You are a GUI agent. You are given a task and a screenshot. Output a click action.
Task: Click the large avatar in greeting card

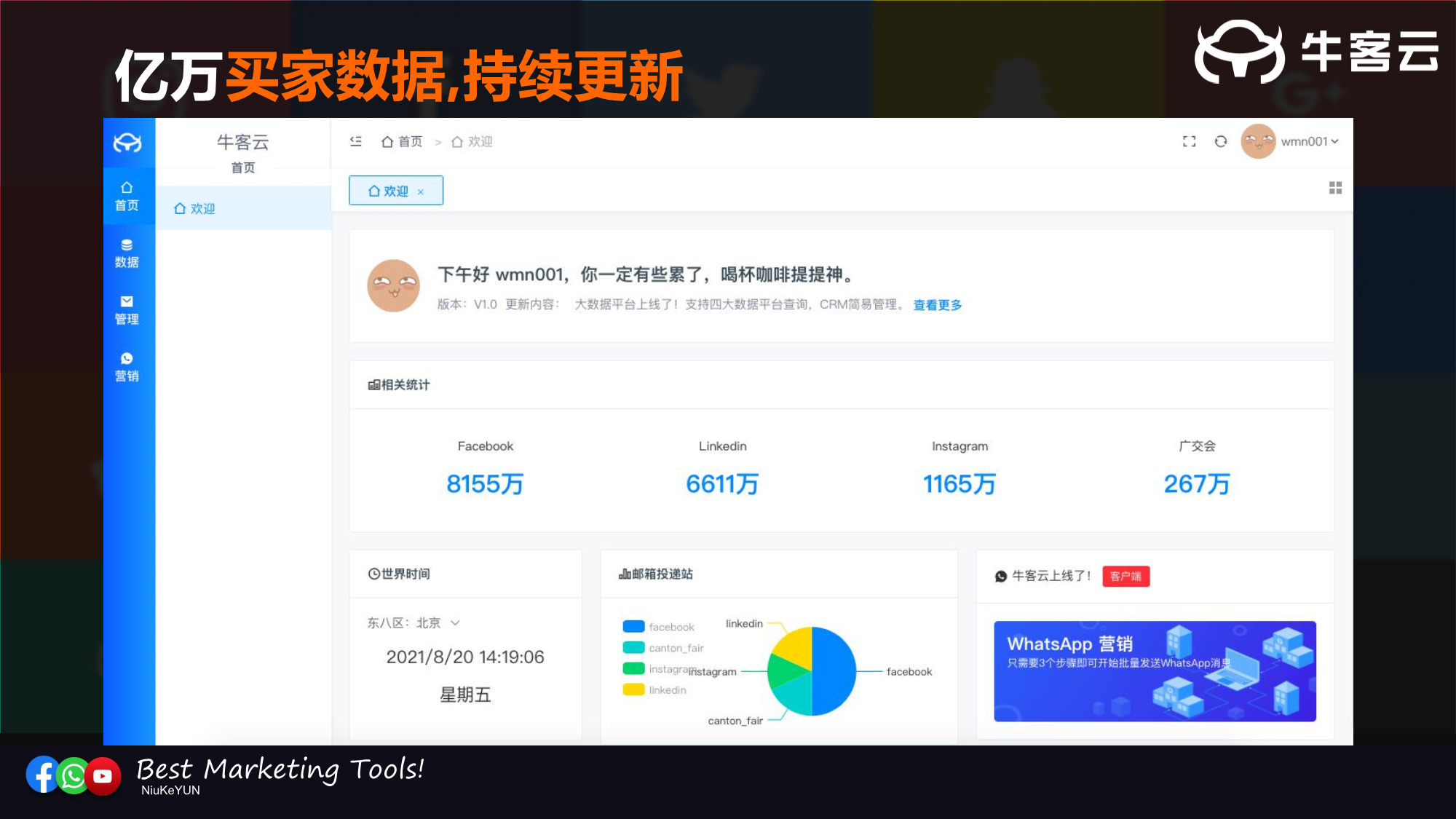(394, 285)
